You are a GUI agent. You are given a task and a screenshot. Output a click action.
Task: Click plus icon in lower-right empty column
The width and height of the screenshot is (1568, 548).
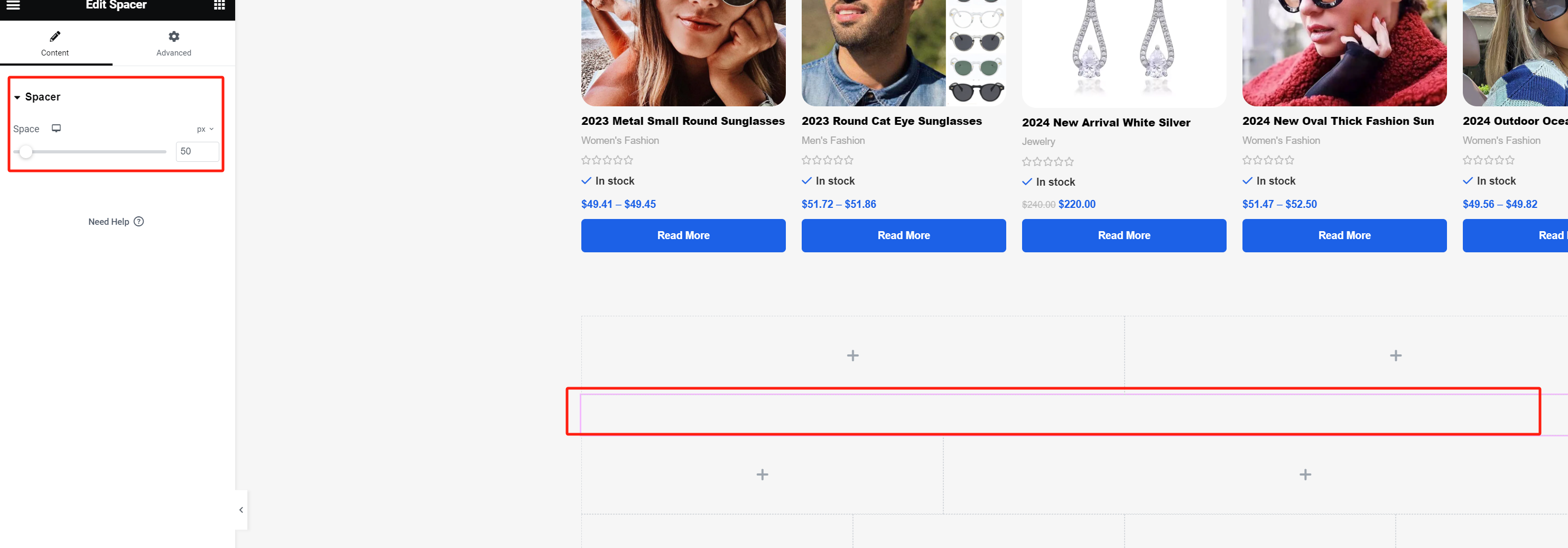tap(1305, 474)
